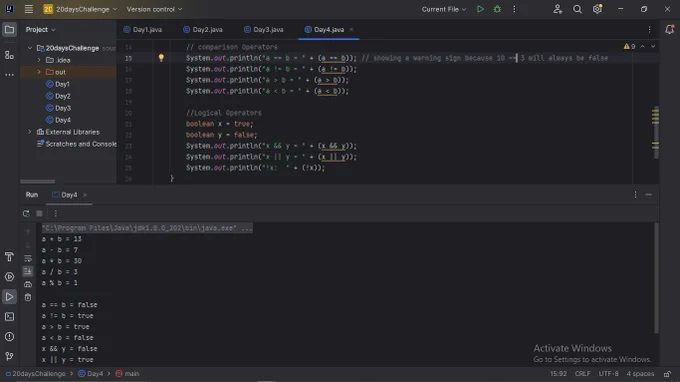The height and width of the screenshot is (382, 680).
Task: Toggle scroll to end in console
Action: click(28, 271)
